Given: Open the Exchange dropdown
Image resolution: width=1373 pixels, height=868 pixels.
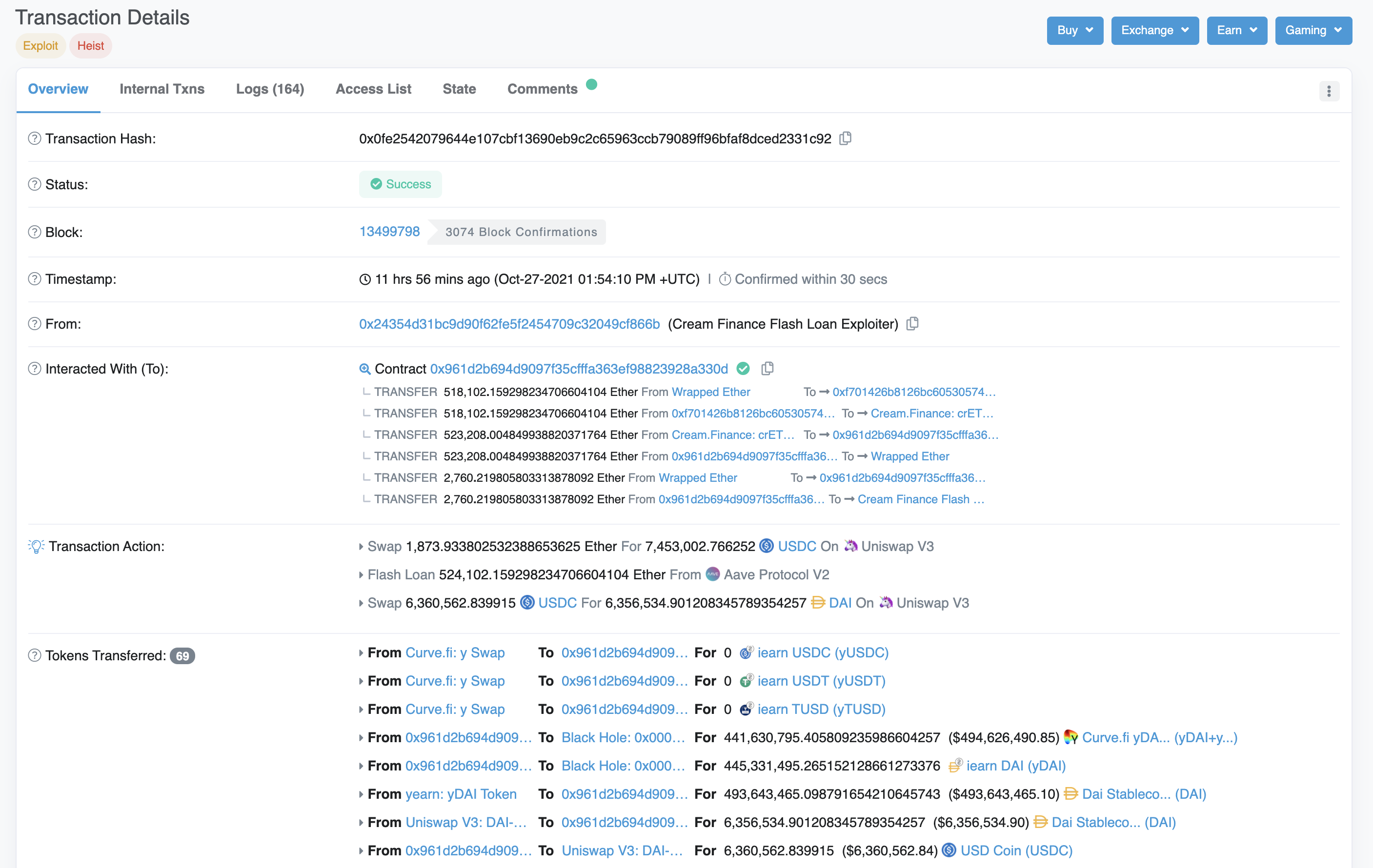Looking at the screenshot, I should [1154, 30].
